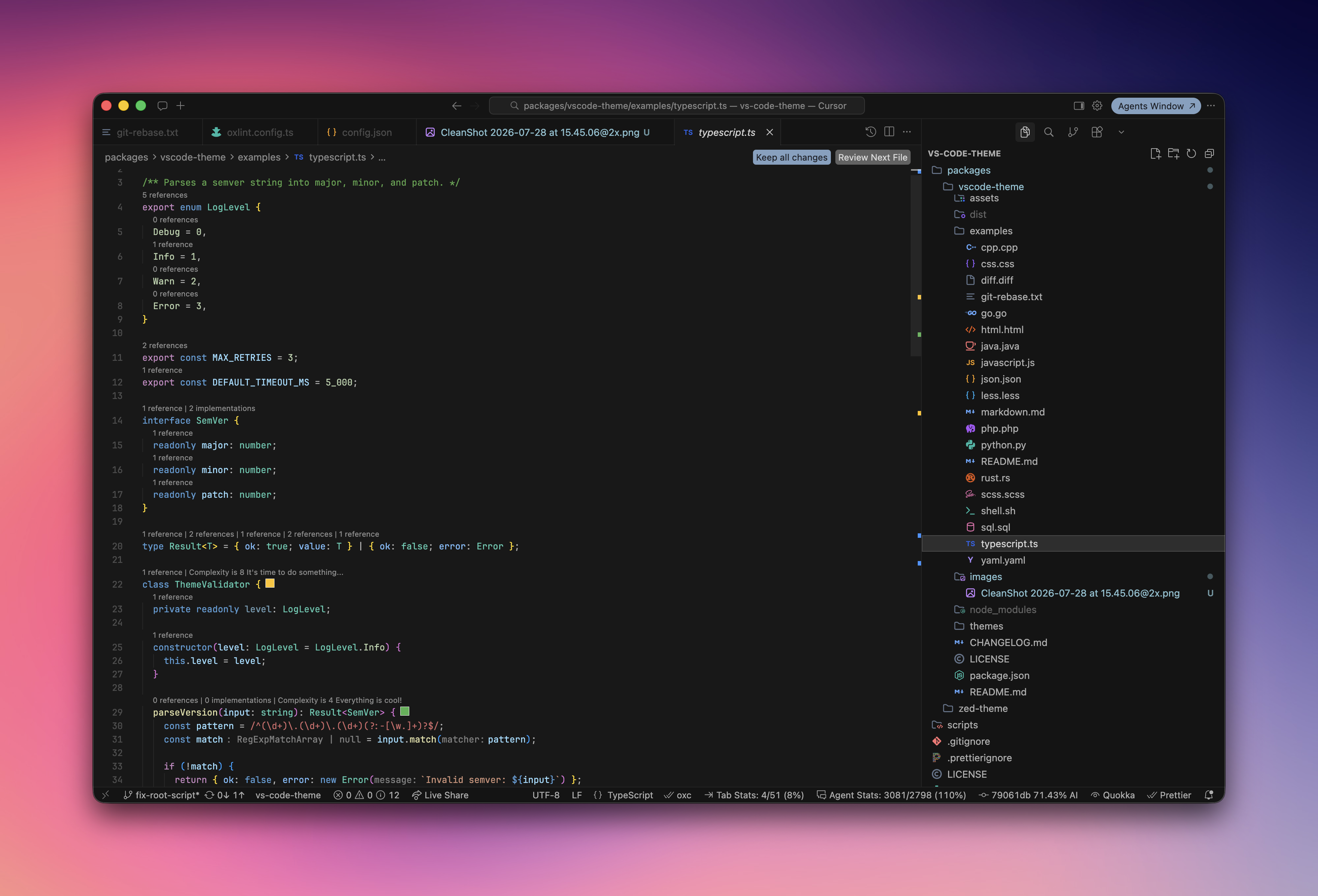The image size is (1318, 896).
Task: Click the command center search field
Action: tap(677, 106)
